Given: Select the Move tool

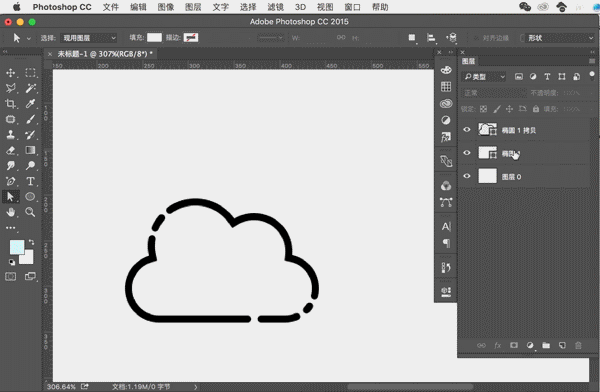Looking at the screenshot, I should pyautogui.click(x=11, y=72).
